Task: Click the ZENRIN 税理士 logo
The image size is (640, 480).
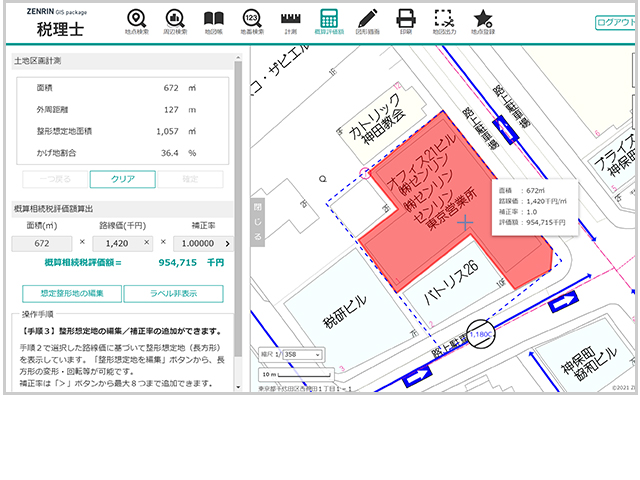Action: (58, 23)
